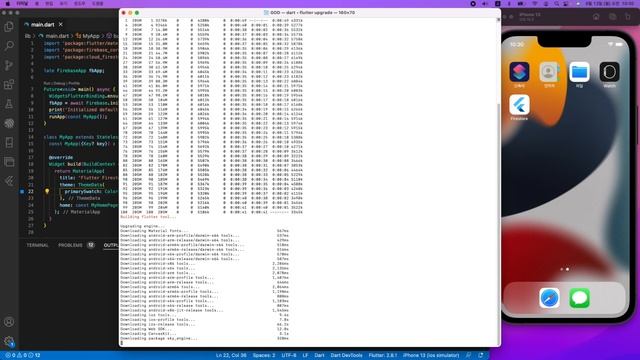Viewport: 640px width, 360px height.
Task: Switch to the OUTPUT panel tab
Action: 111,245
